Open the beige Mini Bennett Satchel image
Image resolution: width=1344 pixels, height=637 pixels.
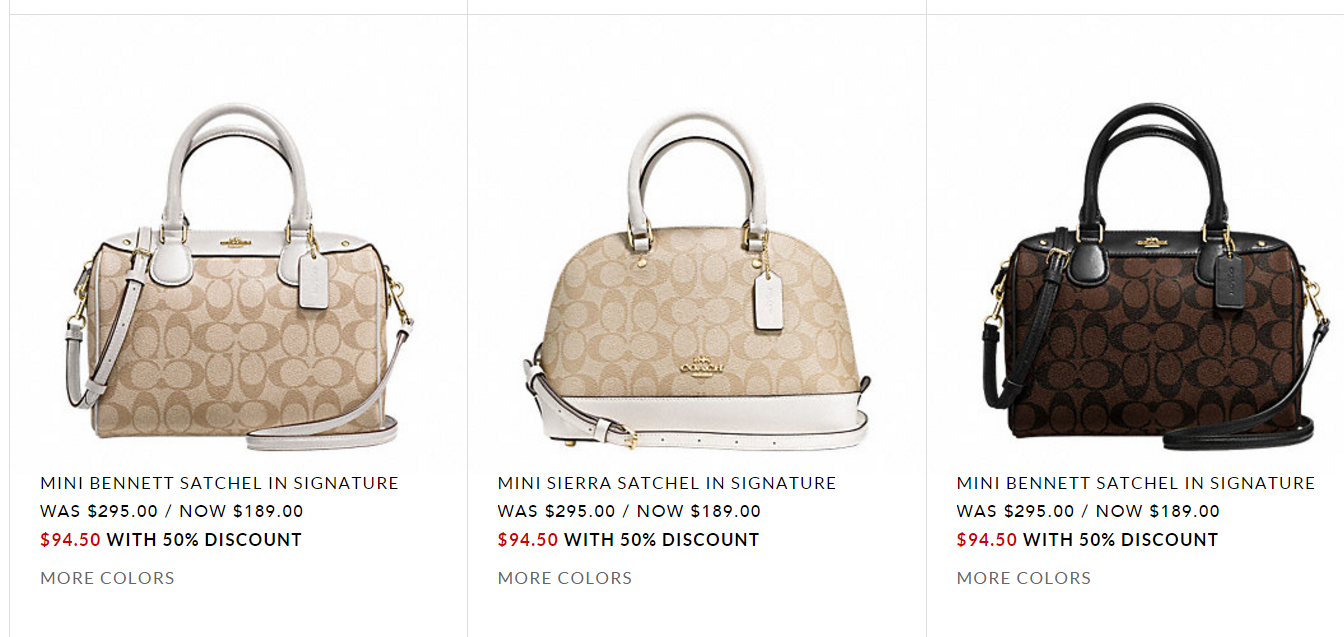[239, 275]
